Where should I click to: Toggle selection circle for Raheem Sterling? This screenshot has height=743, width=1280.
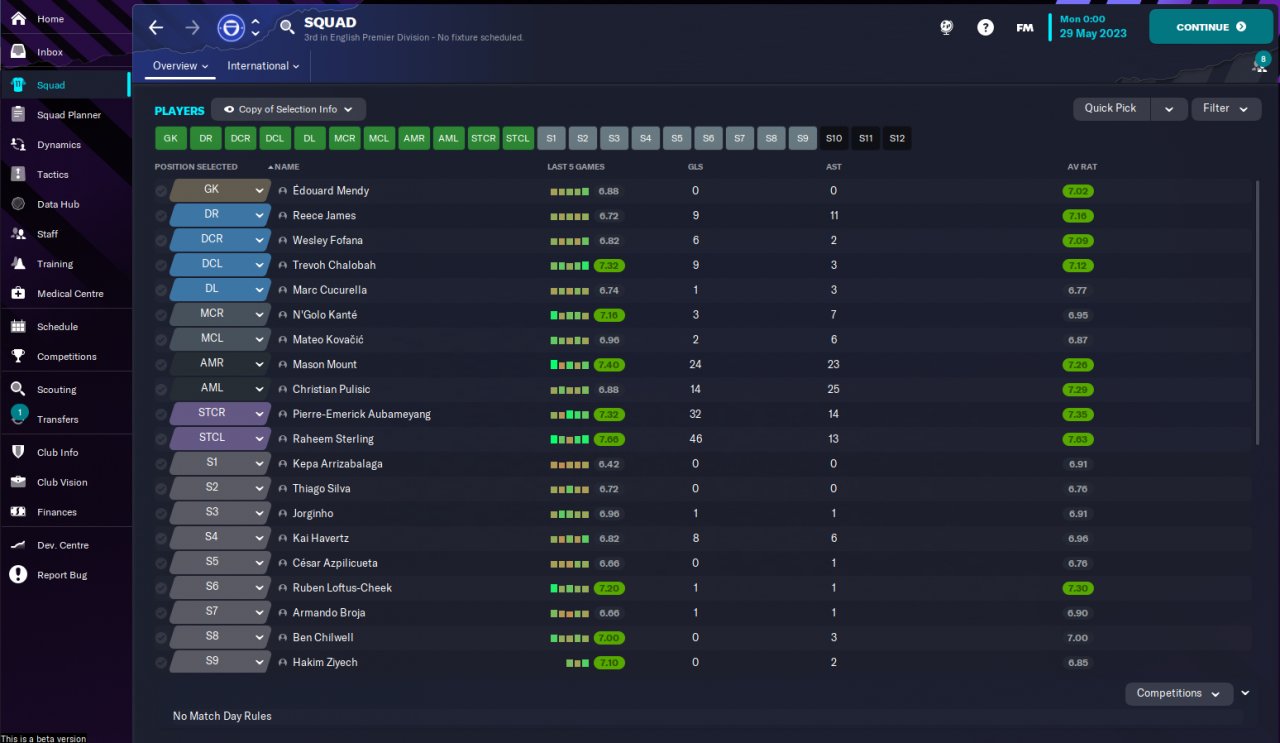[x=161, y=439]
